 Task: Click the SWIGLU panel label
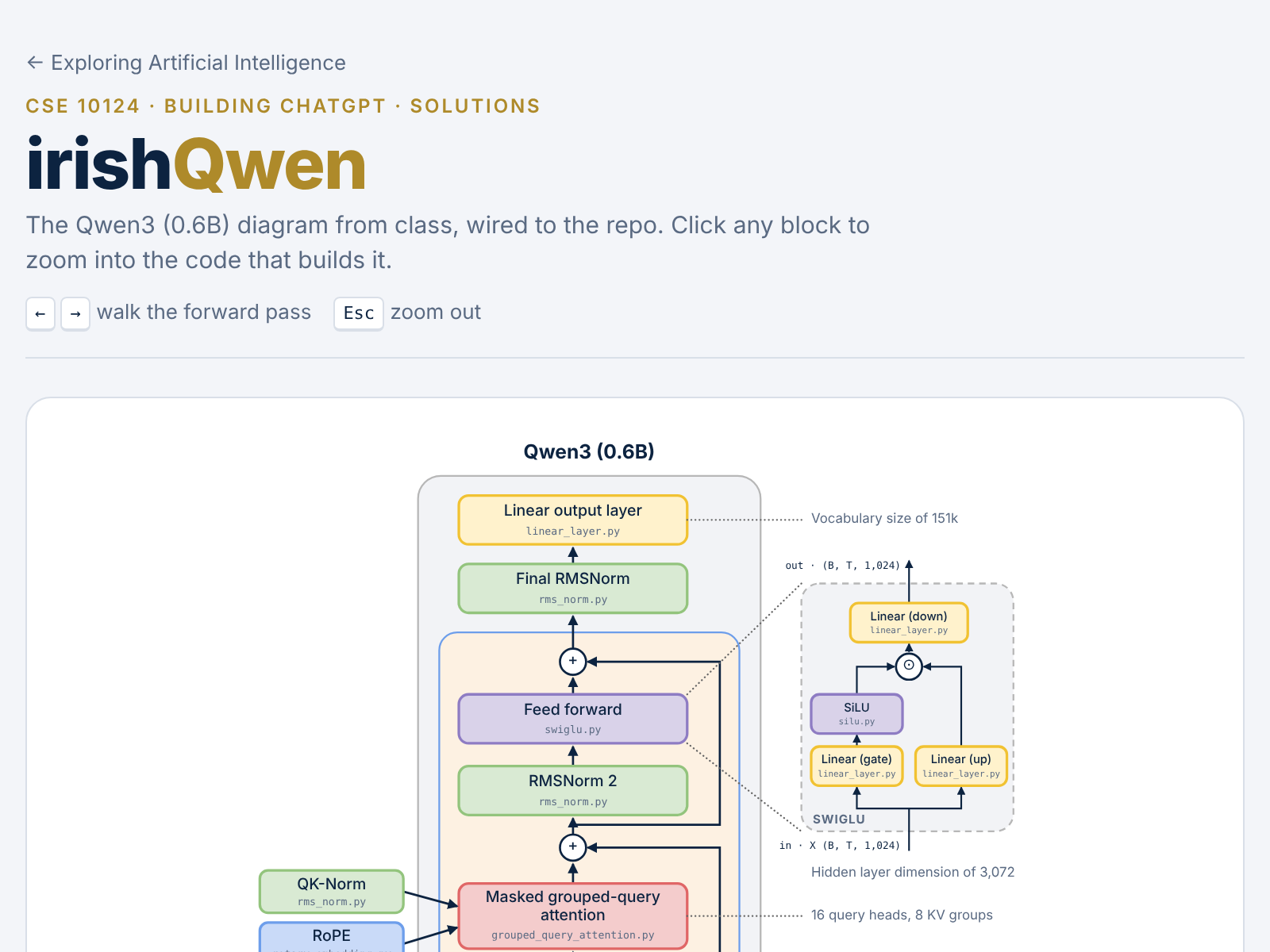coord(839,820)
